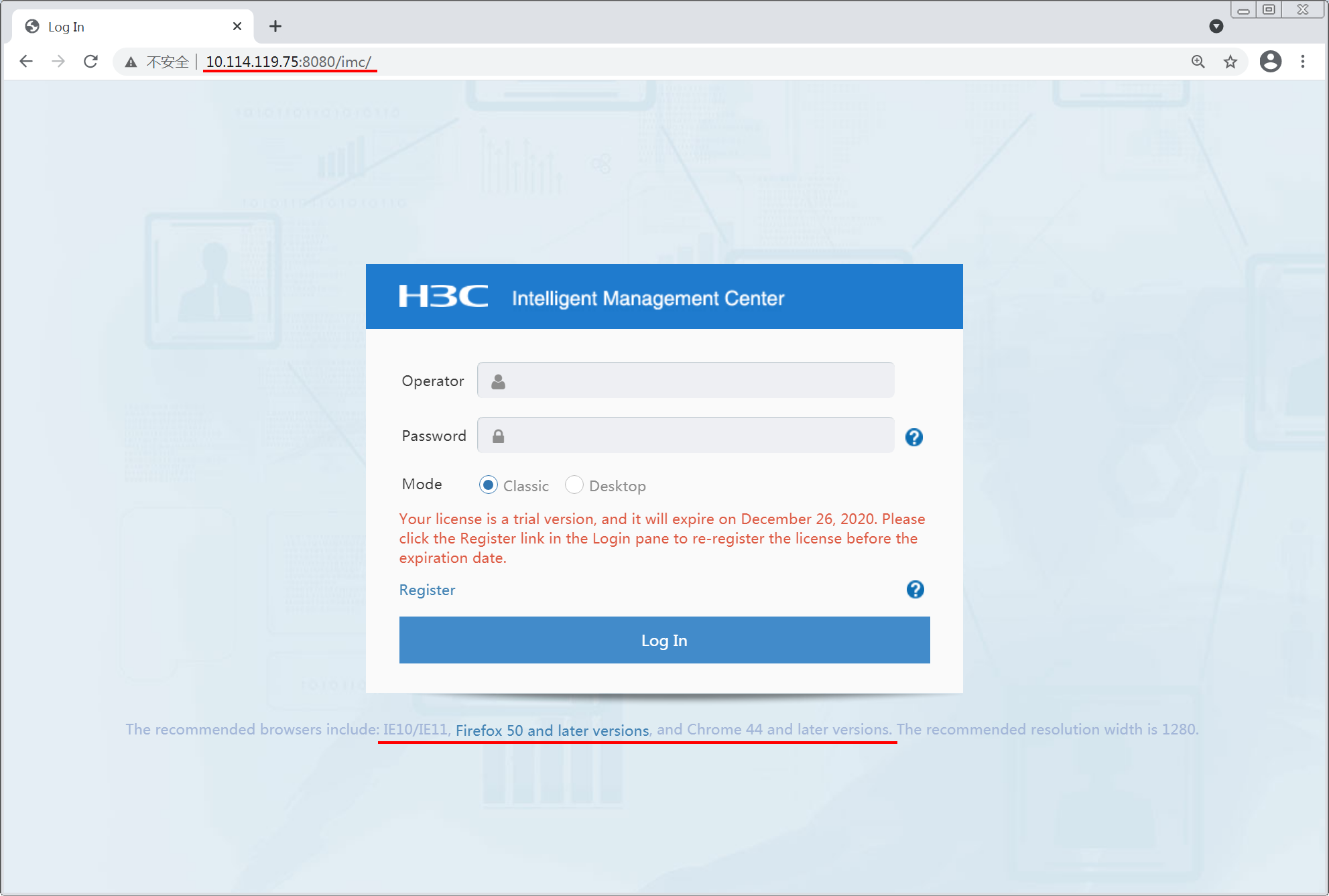Close the Log In tab
Viewport: 1329px width, 896px height.
[x=237, y=26]
